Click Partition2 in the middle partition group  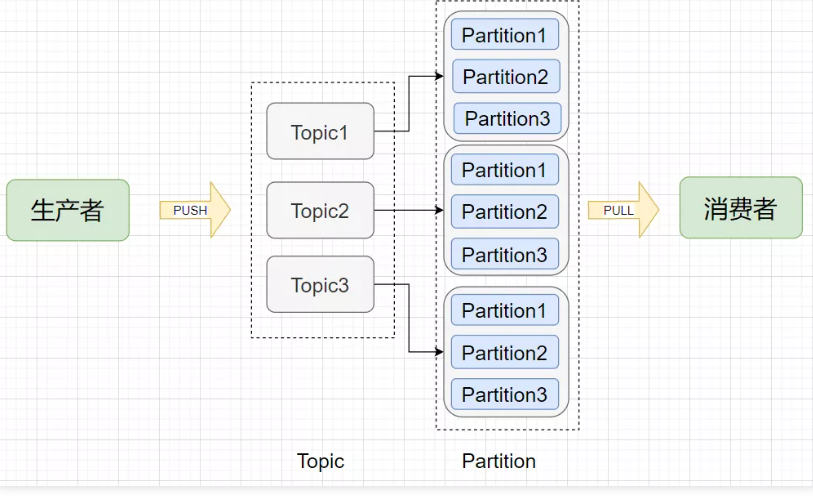[505, 212]
